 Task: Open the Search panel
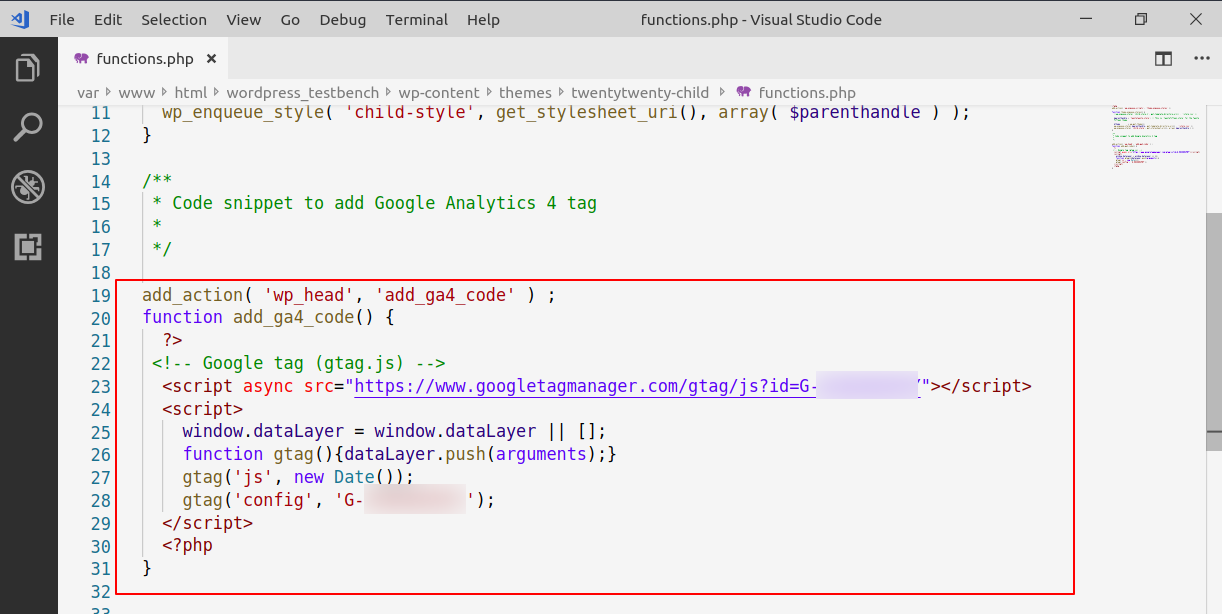28,127
